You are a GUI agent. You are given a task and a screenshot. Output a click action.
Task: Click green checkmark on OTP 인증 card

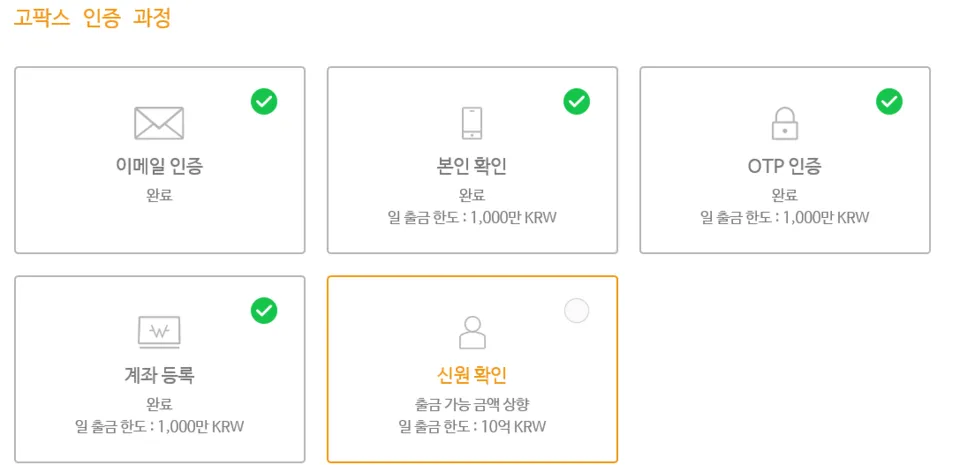coord(890,102)
